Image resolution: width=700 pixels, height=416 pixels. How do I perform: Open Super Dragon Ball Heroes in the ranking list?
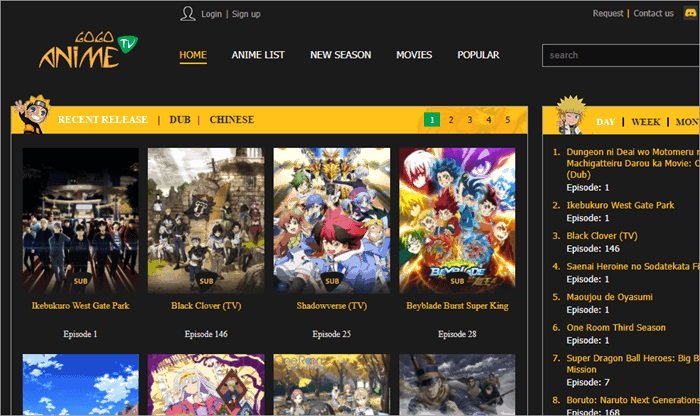(633, 363)
